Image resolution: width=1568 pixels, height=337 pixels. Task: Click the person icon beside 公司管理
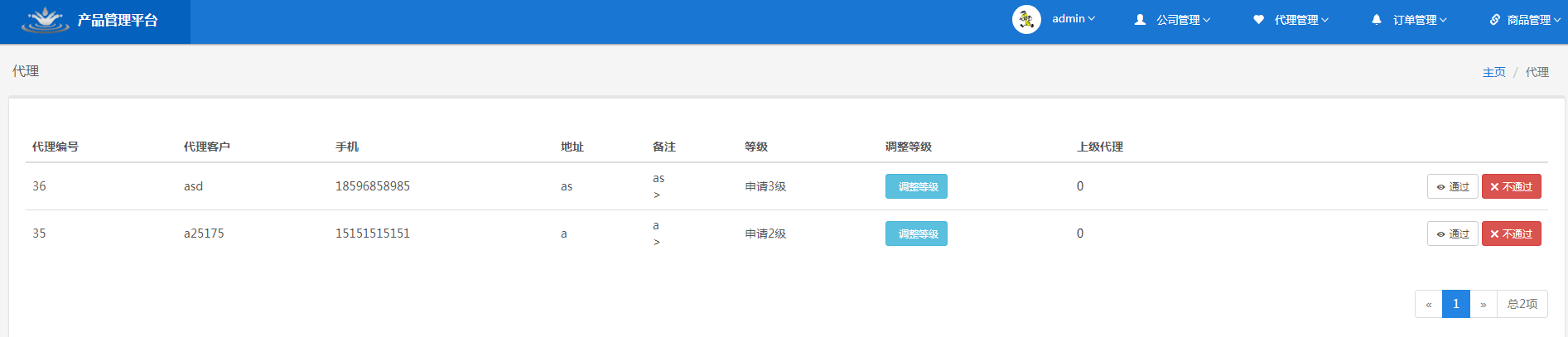point(1140,19)
